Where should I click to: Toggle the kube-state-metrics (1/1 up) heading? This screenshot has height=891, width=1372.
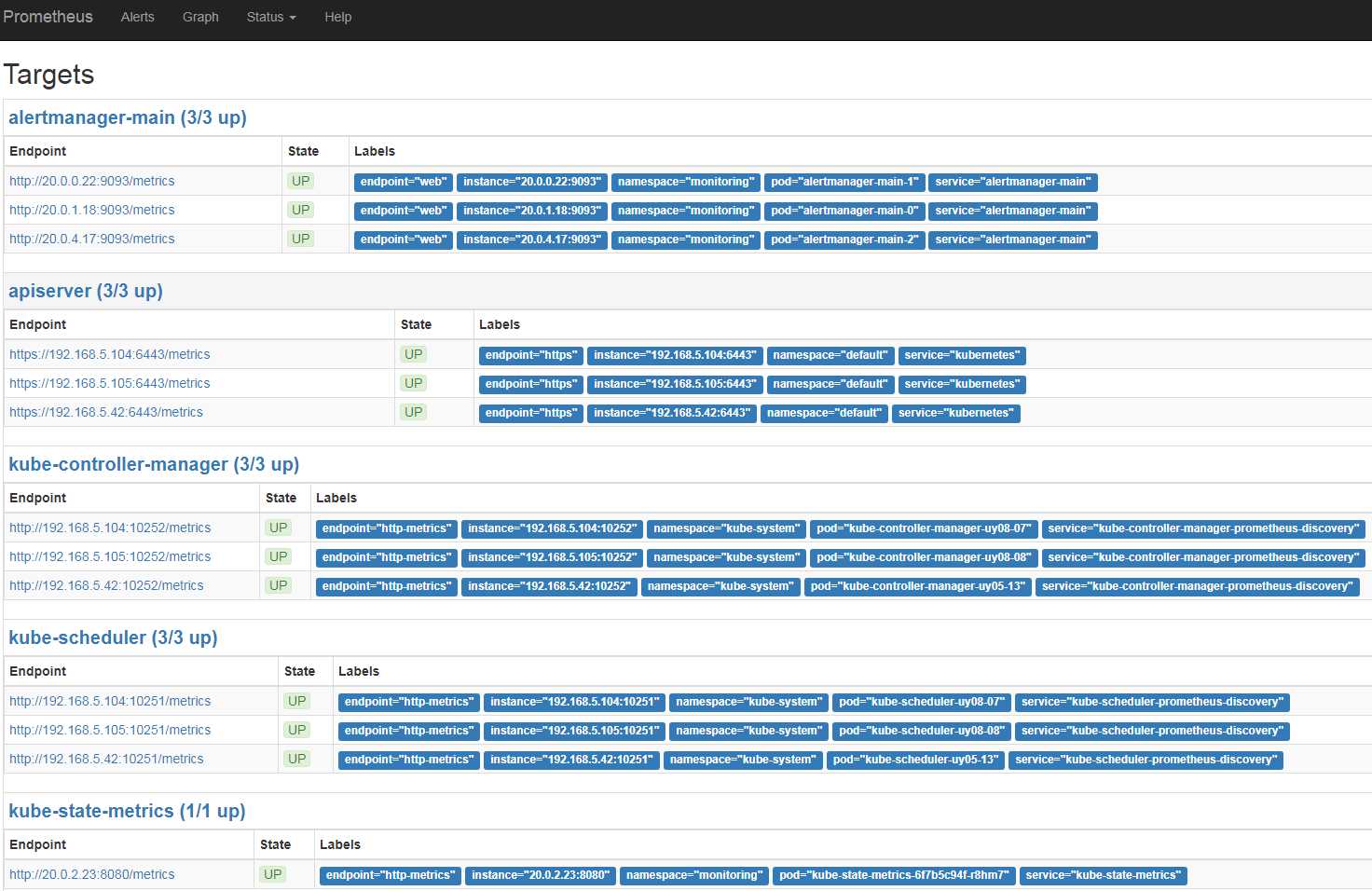127,811
